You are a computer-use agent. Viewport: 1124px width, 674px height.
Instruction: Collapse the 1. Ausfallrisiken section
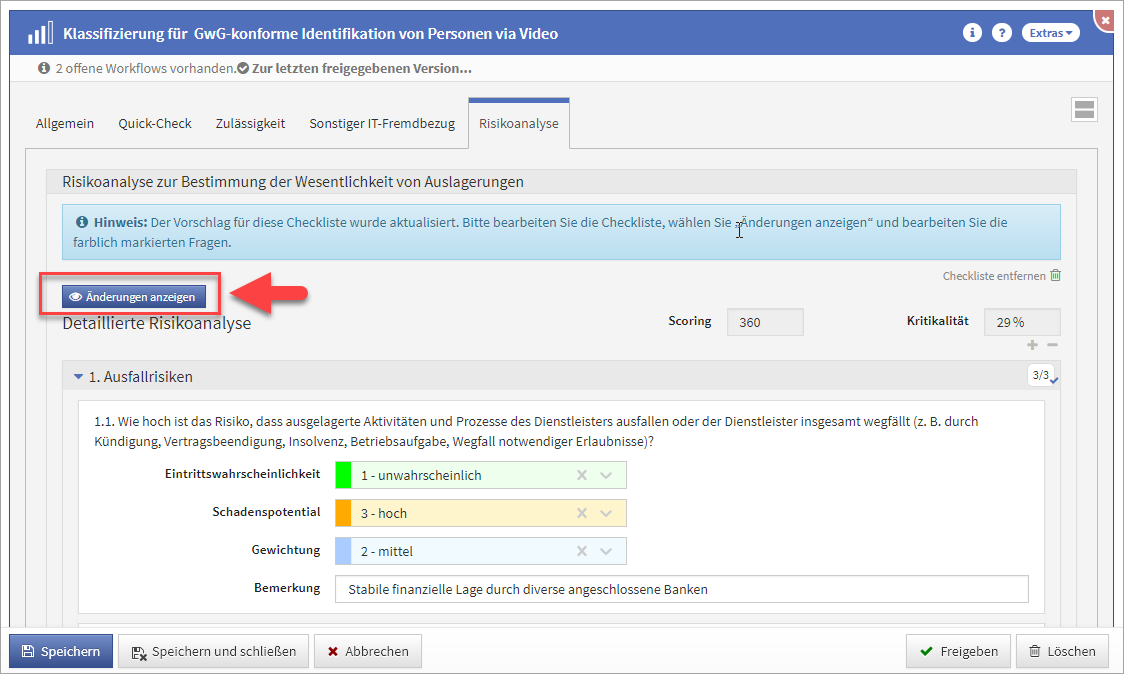pos(79,377)
